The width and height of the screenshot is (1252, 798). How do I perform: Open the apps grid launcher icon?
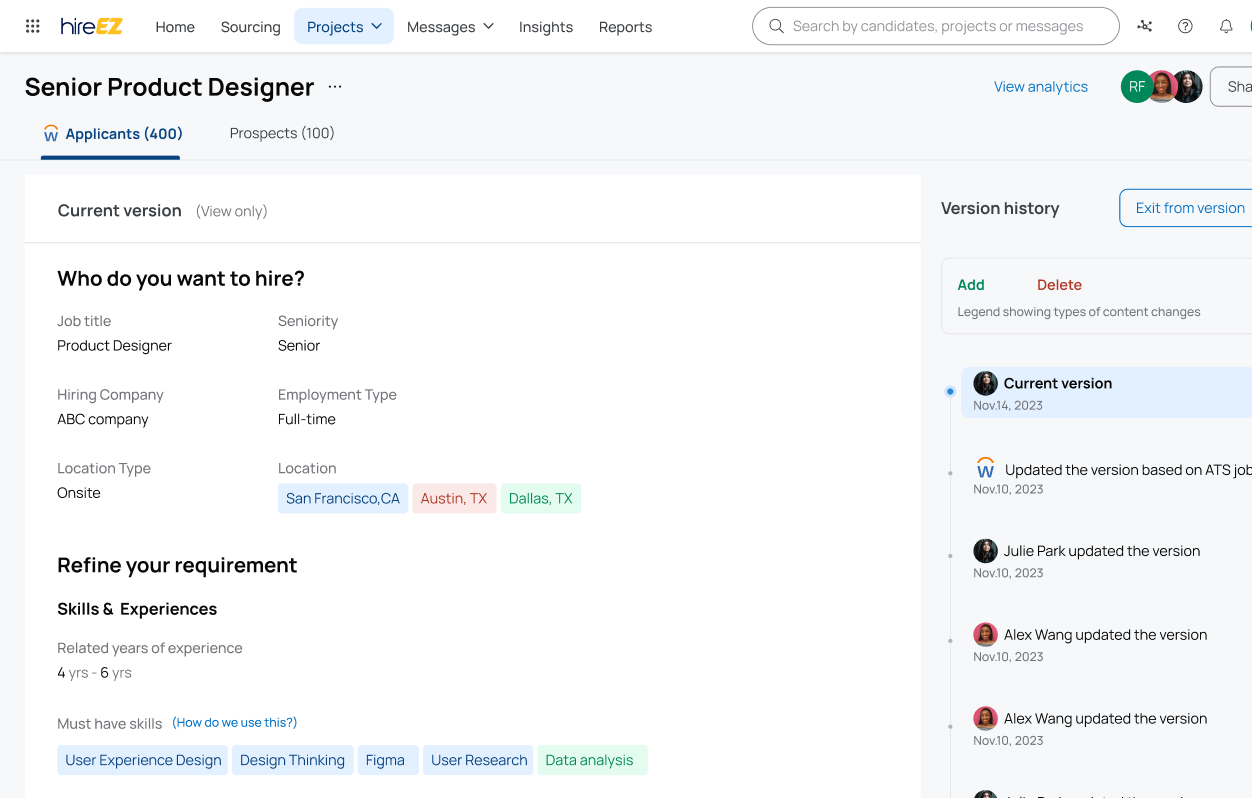point(33,27)
